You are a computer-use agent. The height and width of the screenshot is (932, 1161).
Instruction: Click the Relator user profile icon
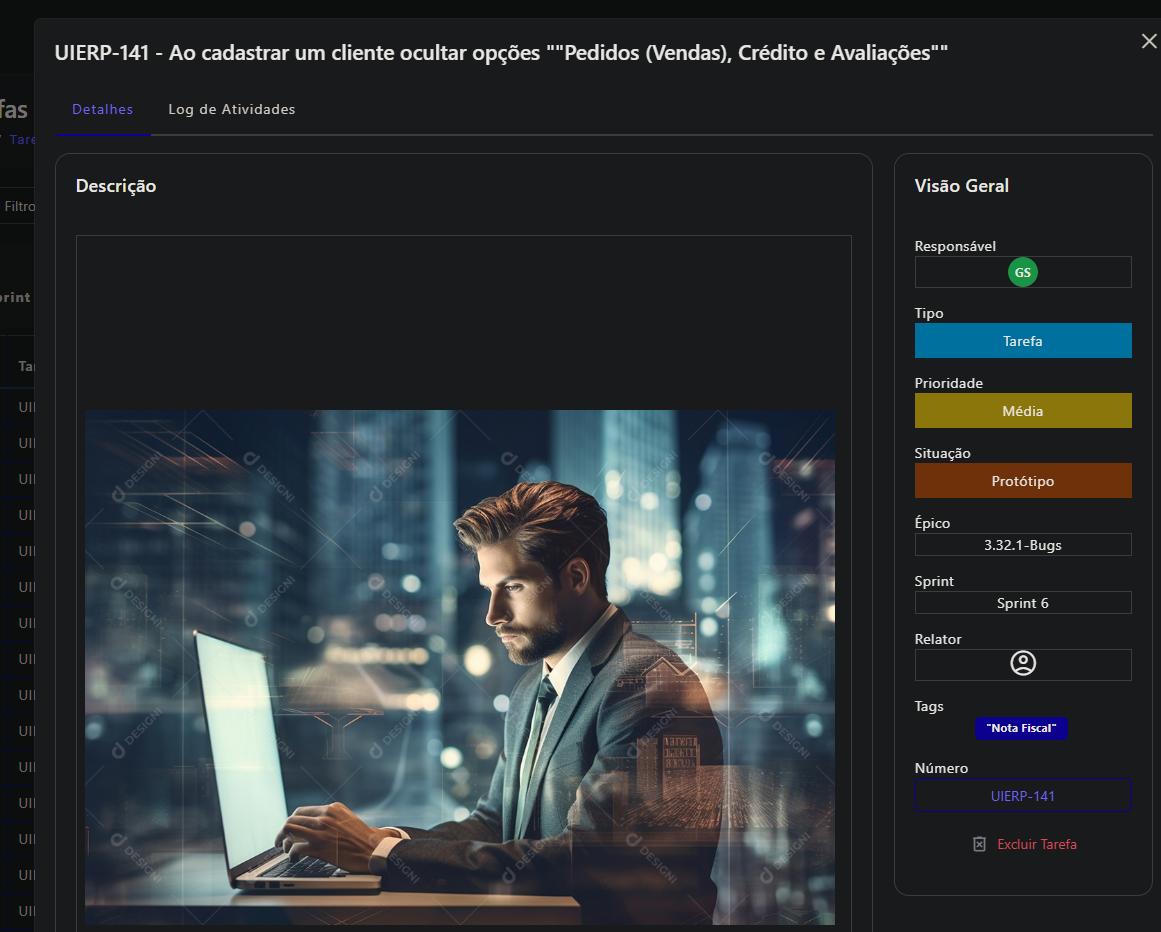1023,663
